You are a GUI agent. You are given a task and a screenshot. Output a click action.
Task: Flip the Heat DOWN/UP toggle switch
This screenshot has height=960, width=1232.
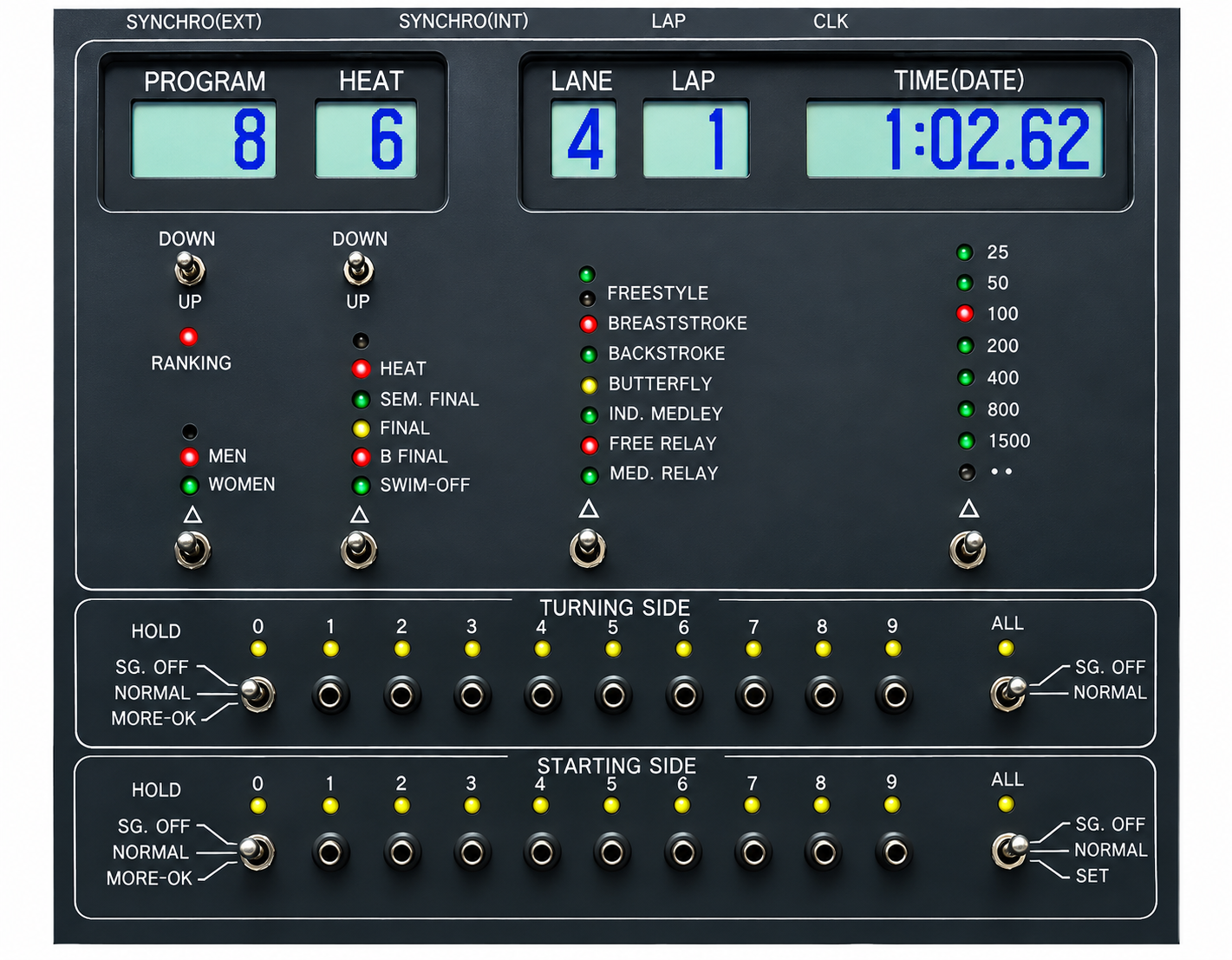click(x=358, y=269)
